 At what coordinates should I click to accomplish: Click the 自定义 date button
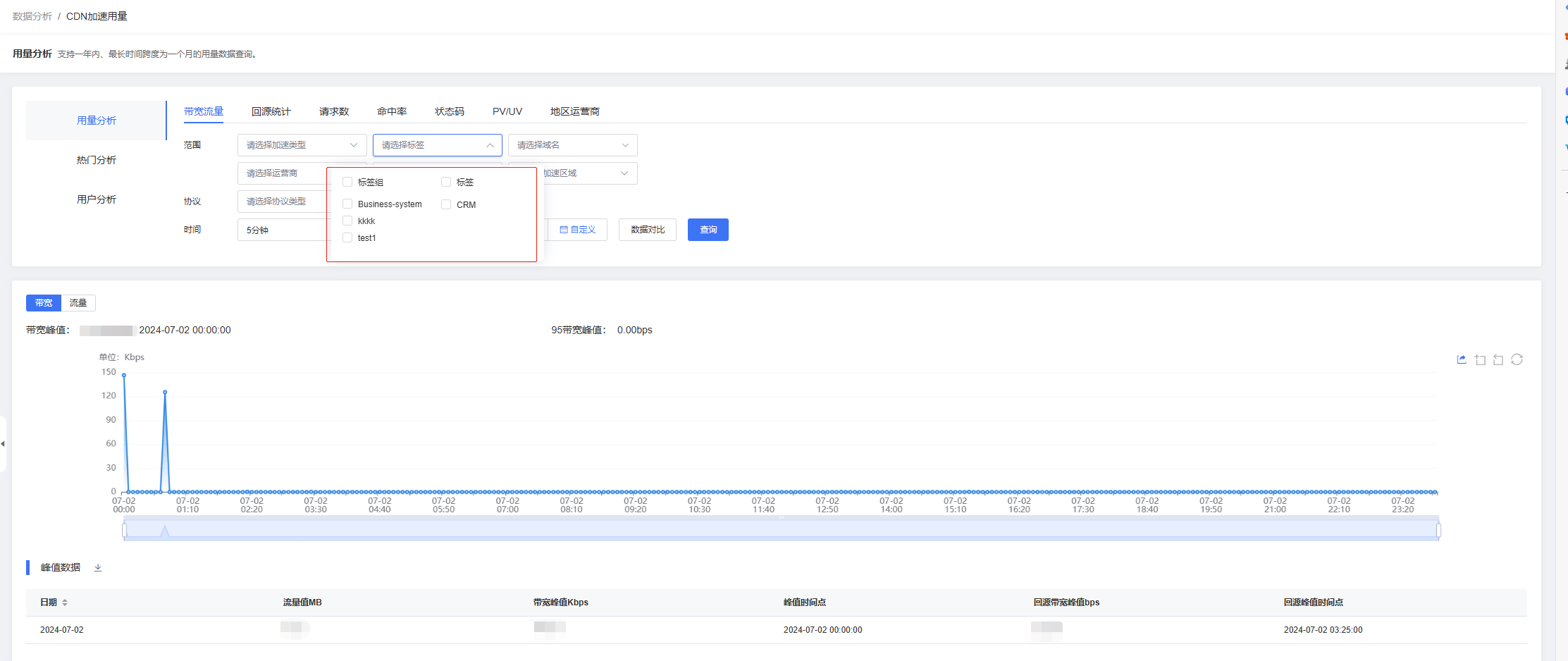click(577, 230)
